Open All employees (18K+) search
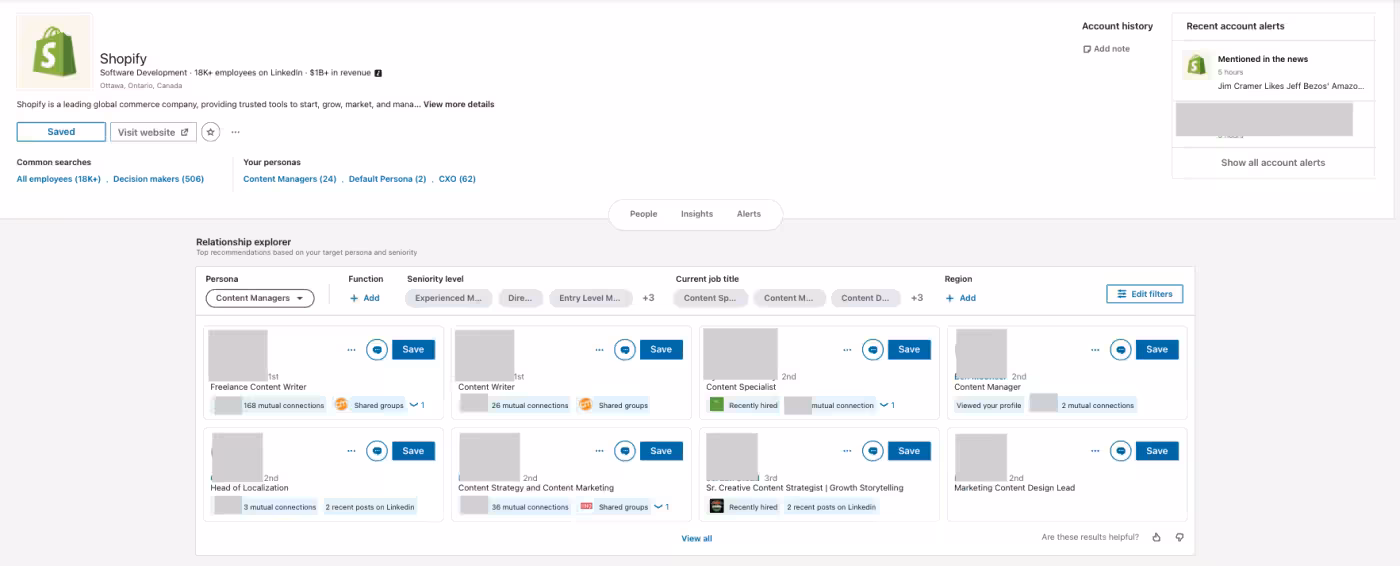The height and width of the screenshot is (566, 1400). (59, 179)
